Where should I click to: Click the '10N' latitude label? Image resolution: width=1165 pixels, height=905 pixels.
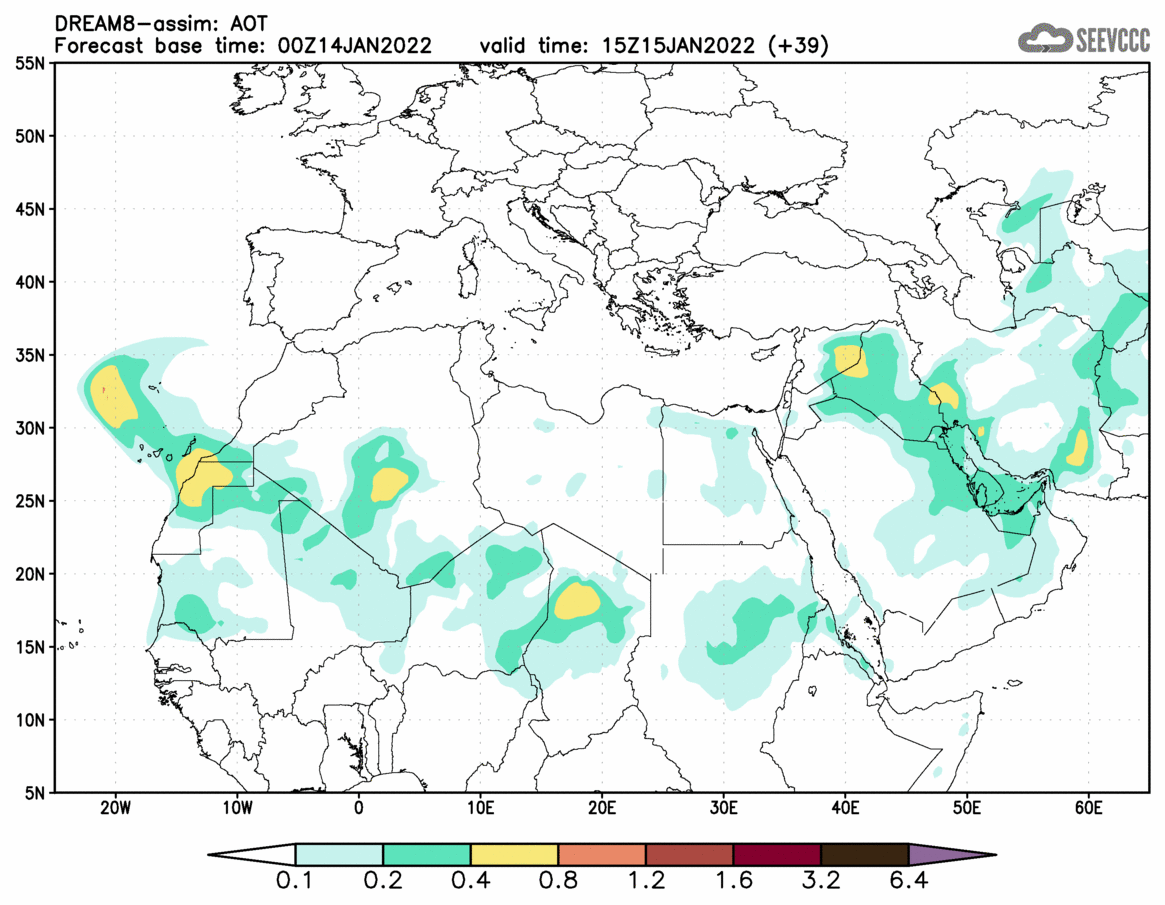30,720
